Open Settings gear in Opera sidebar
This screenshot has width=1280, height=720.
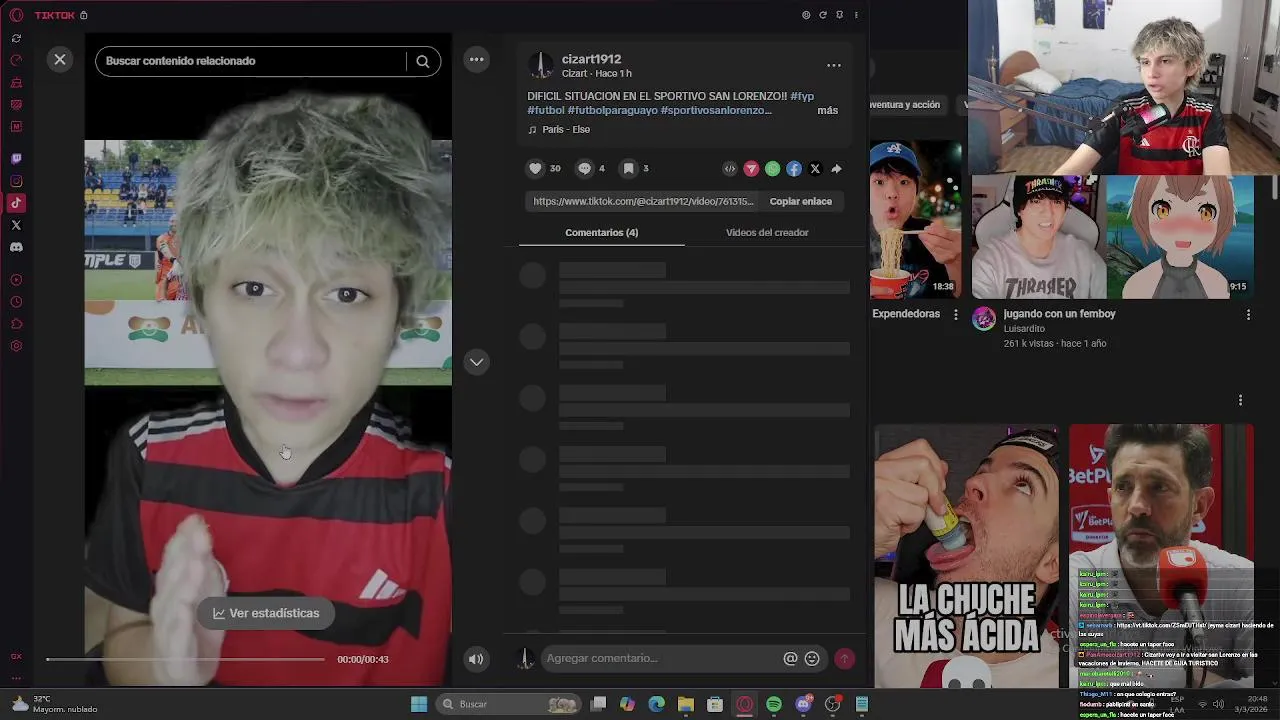(x=16, y=346)
